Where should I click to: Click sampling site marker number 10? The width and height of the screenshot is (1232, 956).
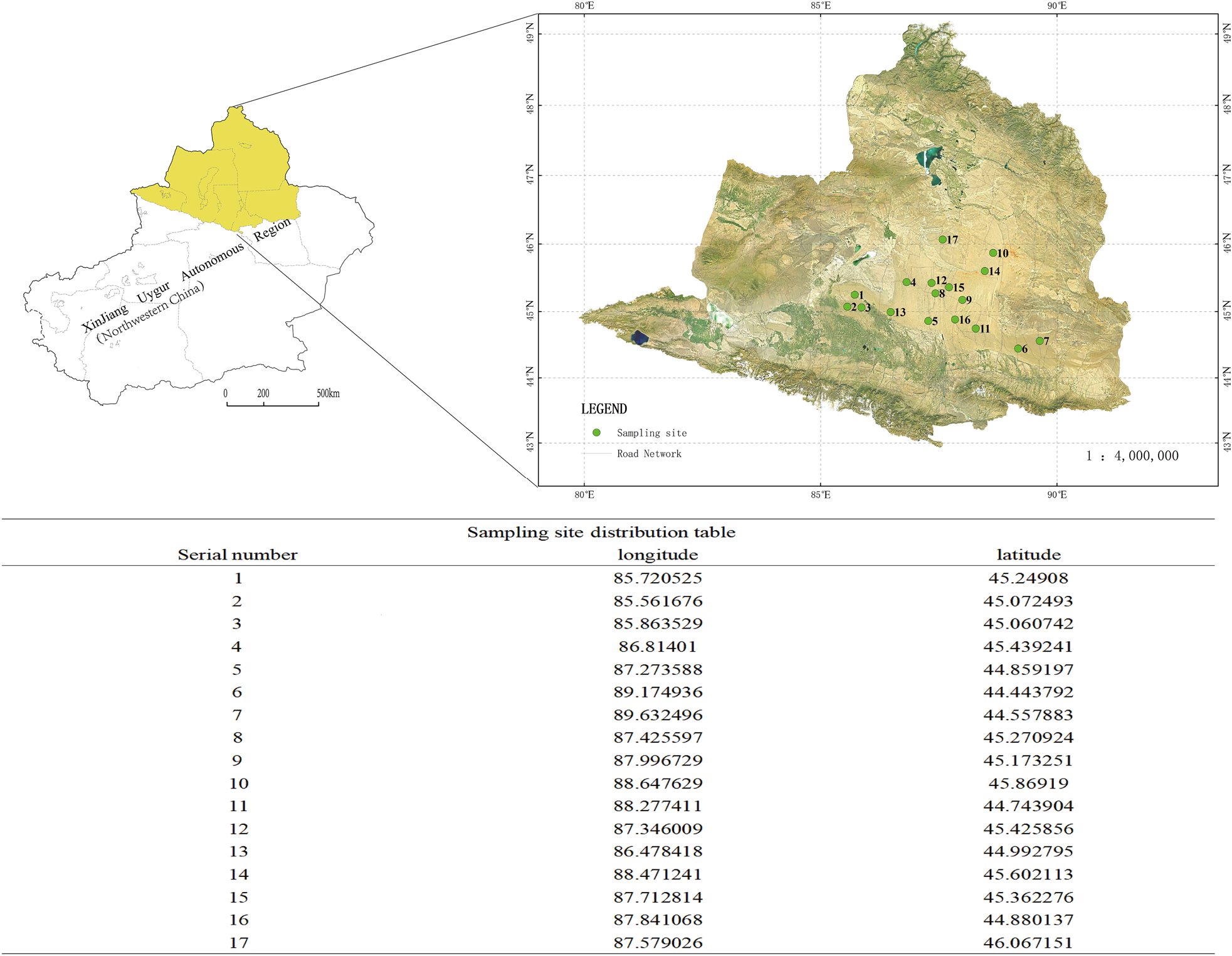[x=993, y=253]
